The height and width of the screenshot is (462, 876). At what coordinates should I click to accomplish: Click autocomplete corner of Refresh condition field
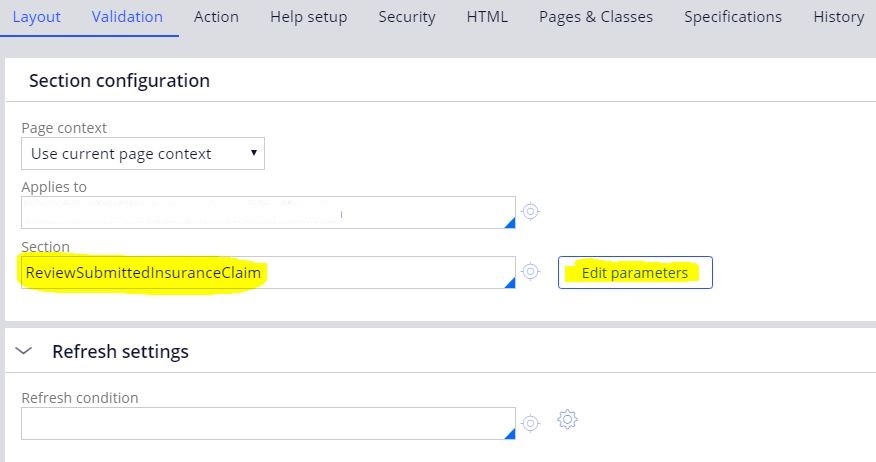[x=510, y=434]
